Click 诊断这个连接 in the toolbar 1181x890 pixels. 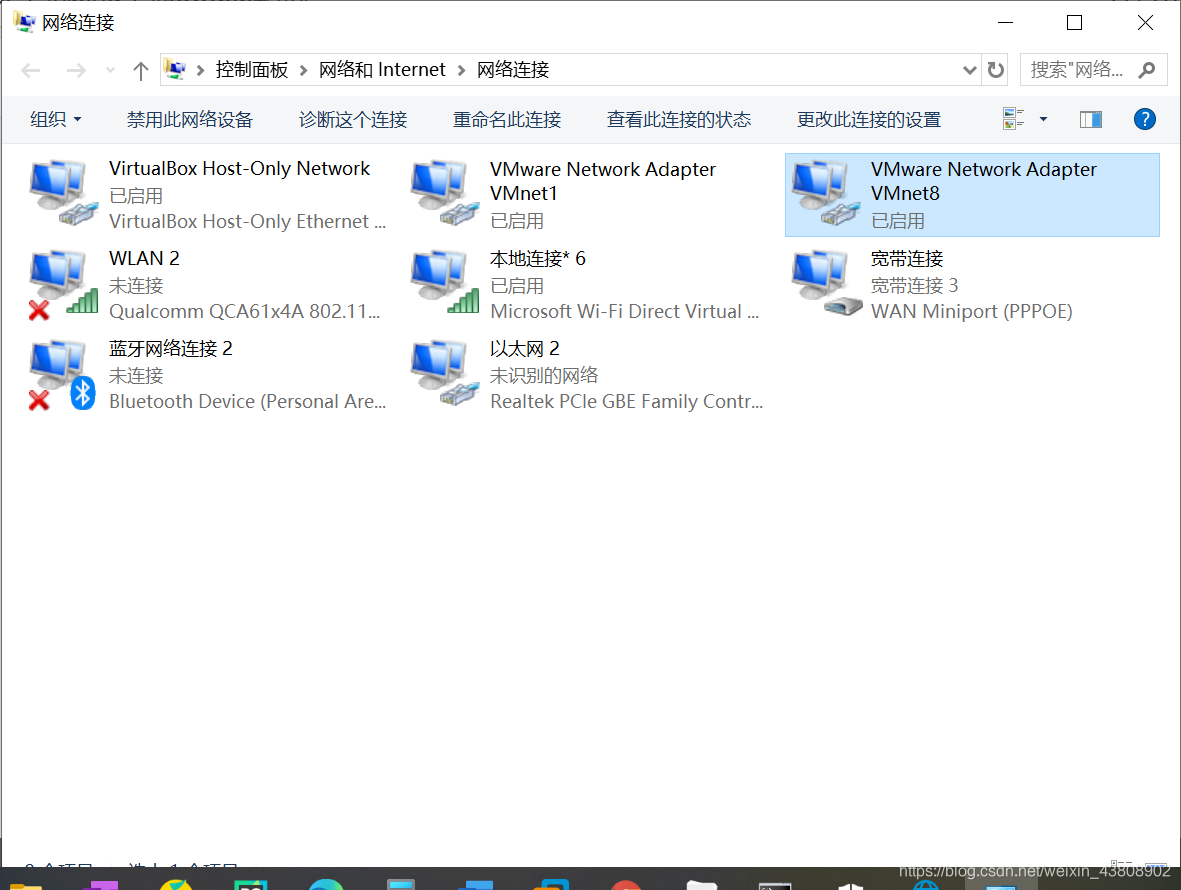[352, 119]
